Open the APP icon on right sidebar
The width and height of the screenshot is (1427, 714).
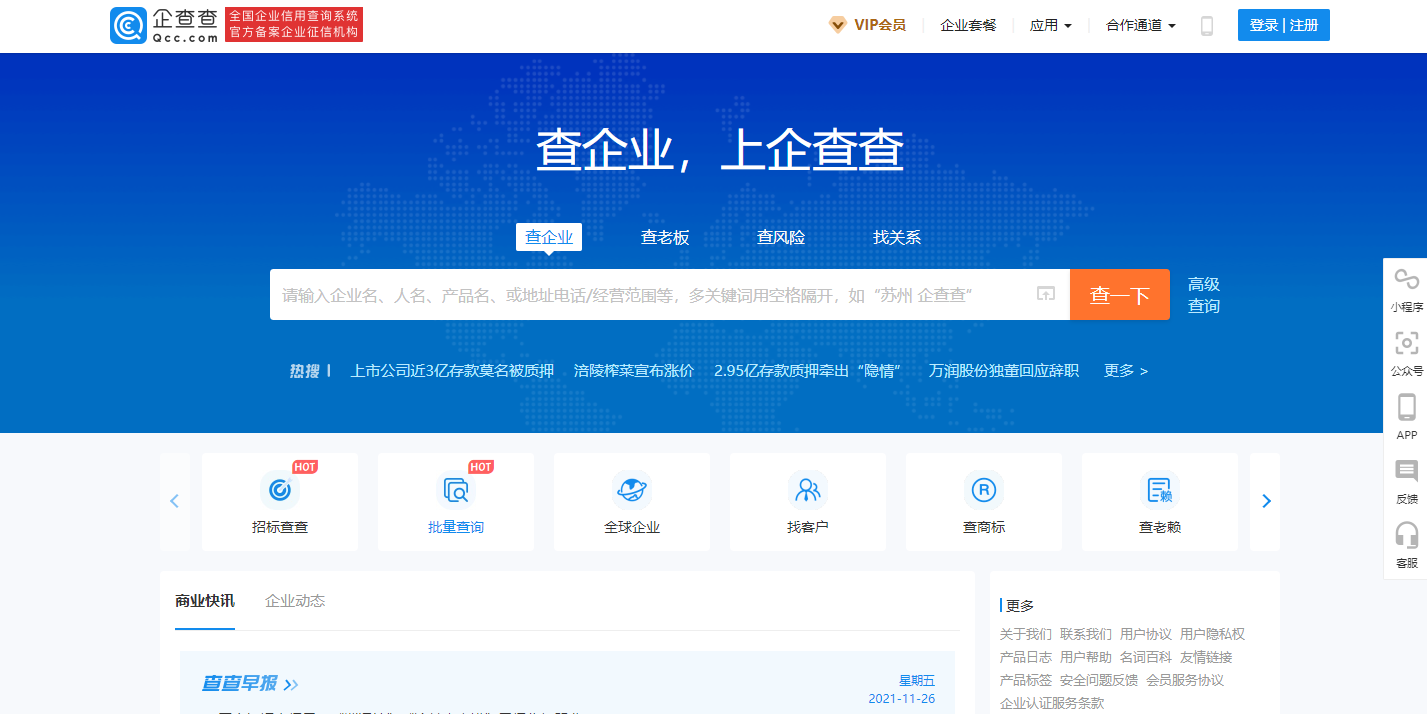(1407, 413)
